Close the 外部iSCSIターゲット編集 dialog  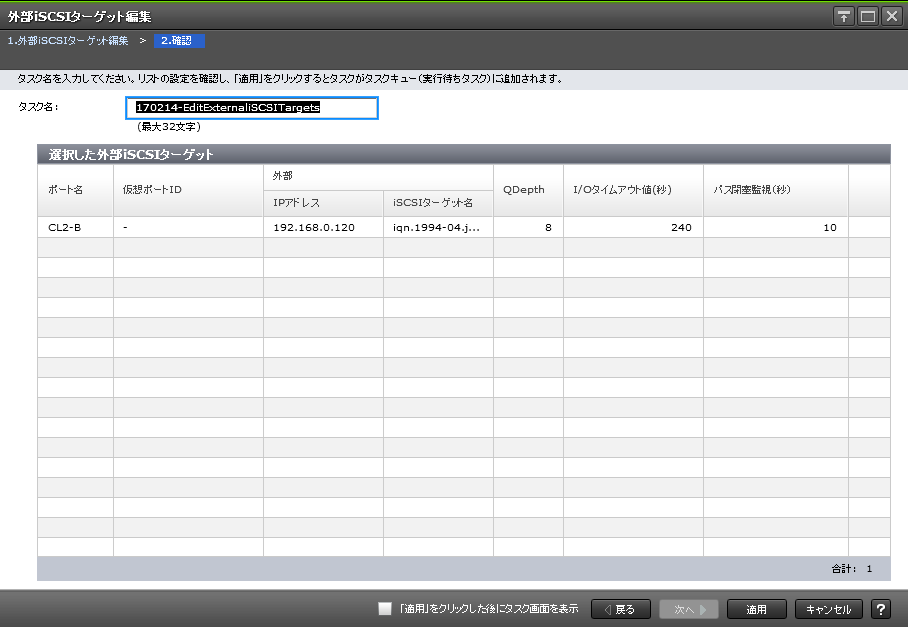(x=891, y=16)
